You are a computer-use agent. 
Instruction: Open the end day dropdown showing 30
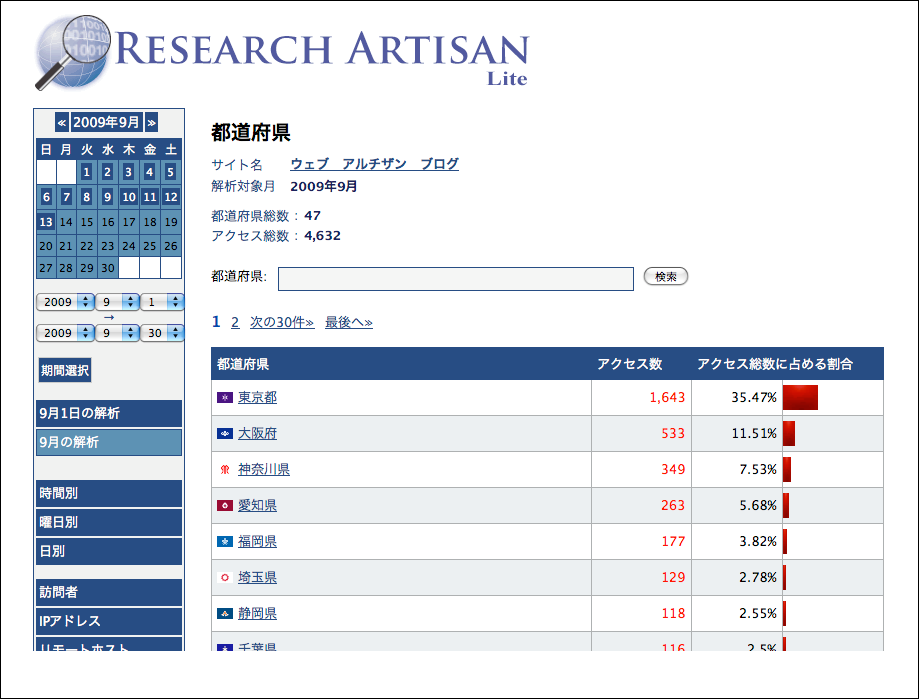160,332
